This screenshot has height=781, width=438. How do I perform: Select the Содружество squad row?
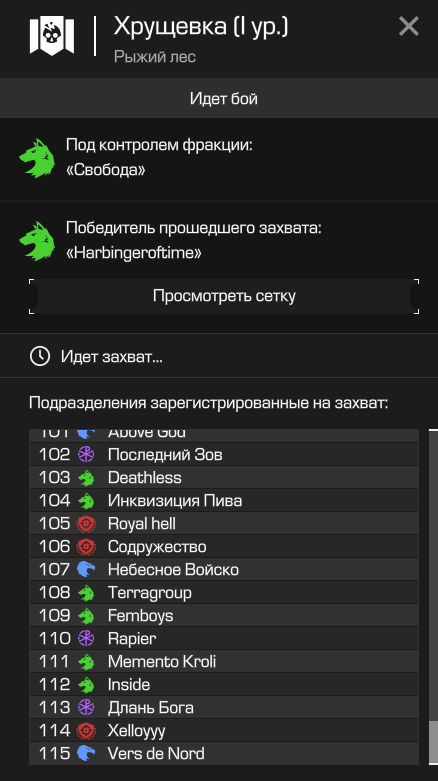pos(224,547)
